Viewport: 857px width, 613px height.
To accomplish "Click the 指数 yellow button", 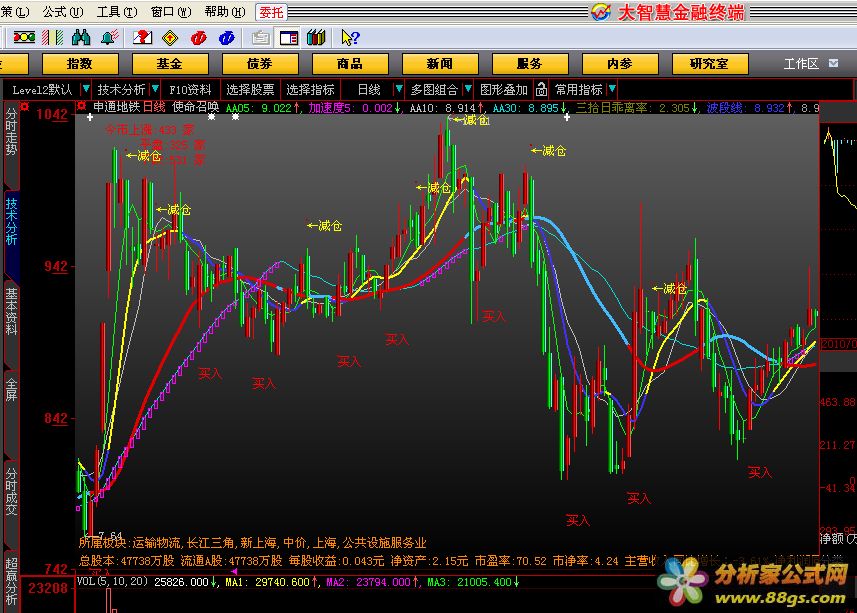I will pyautogui.click(x=80, y=64).
